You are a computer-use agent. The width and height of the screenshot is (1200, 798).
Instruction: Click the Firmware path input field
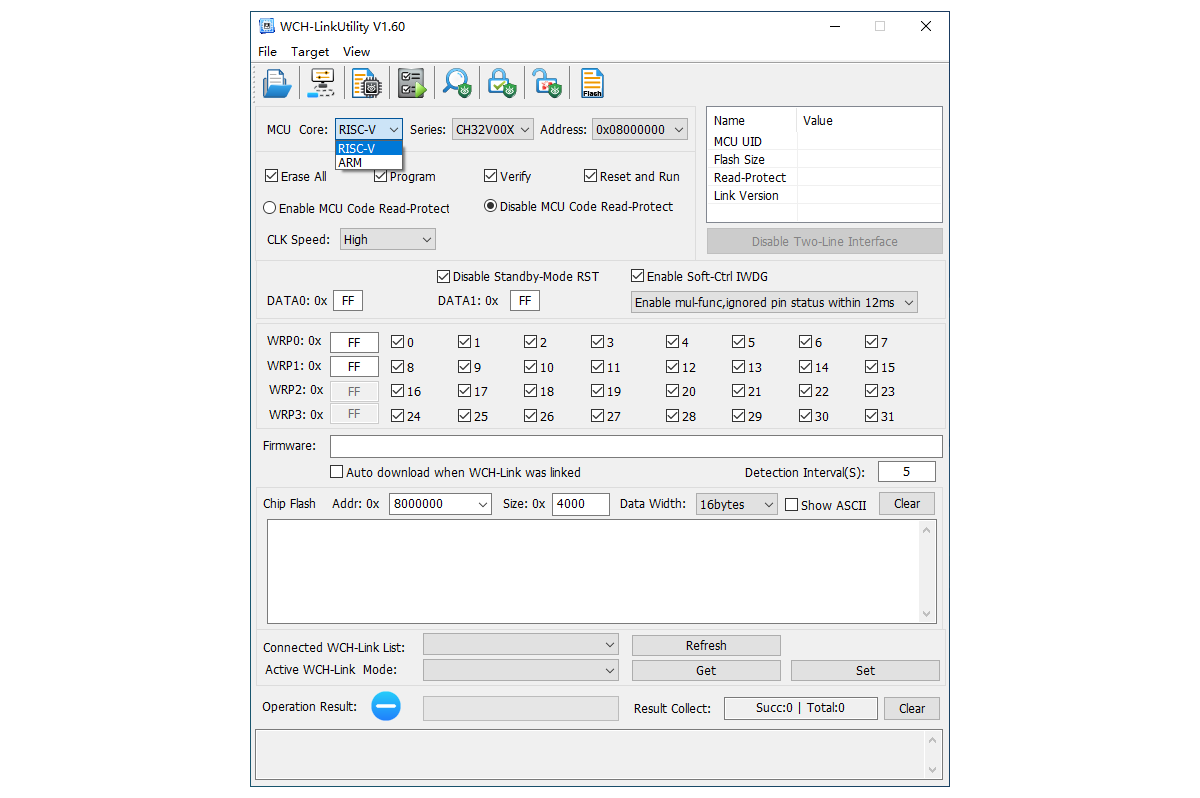pos(636,446)
